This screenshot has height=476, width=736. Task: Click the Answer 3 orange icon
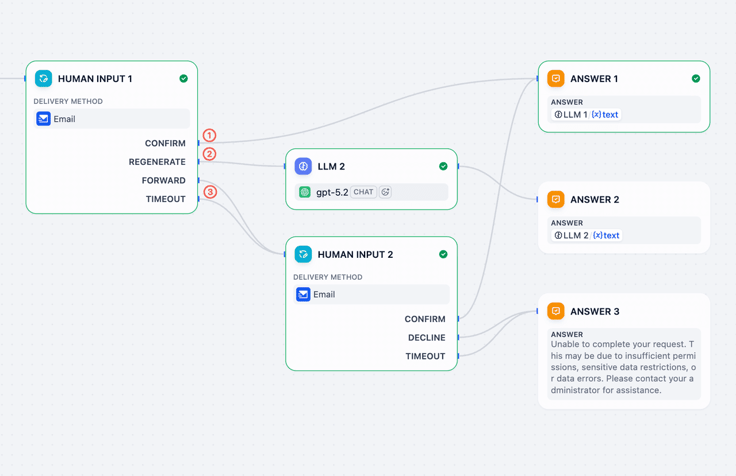(x=556, y=311)
